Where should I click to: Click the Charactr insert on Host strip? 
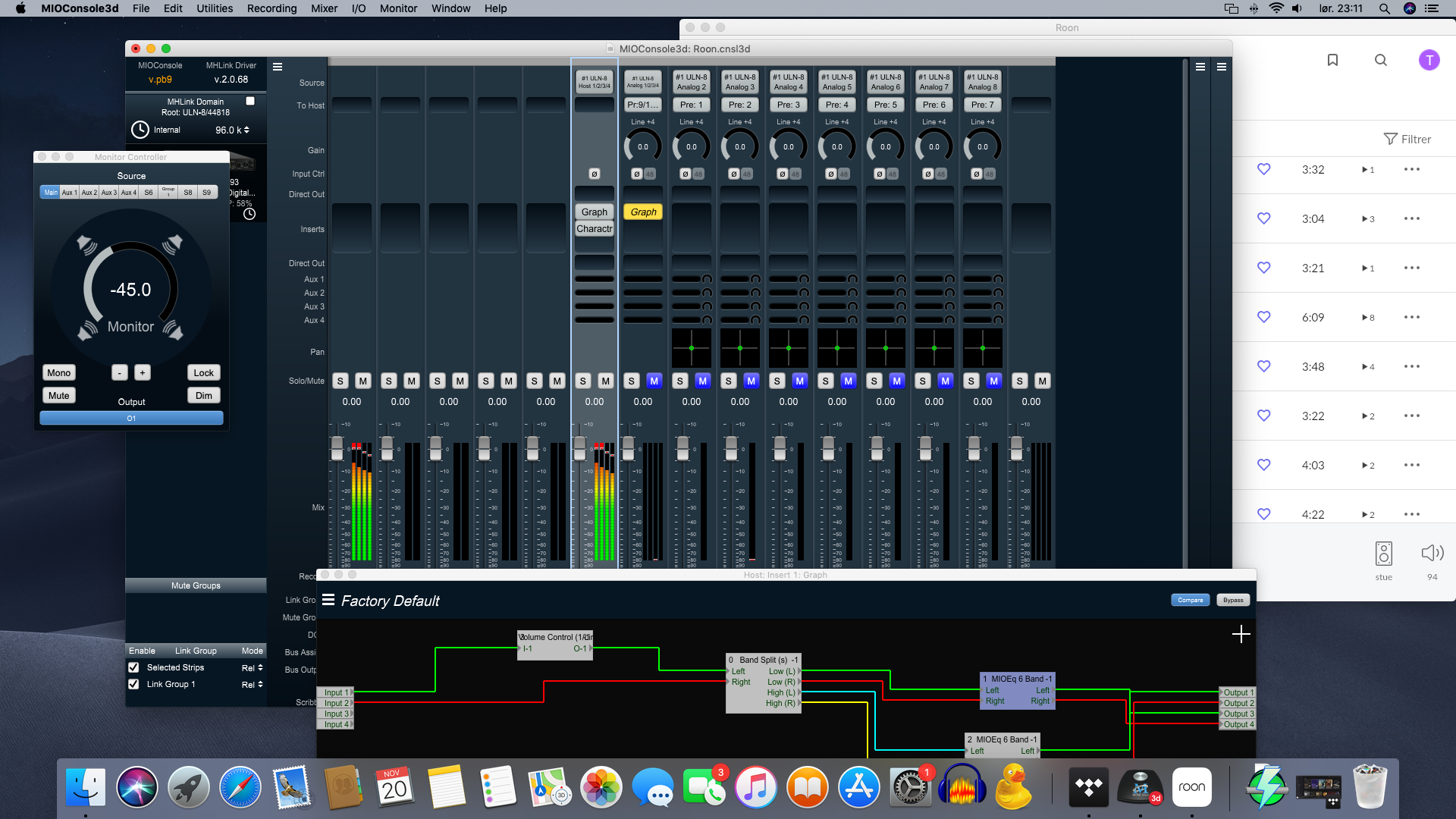click(x=595, y=228)
